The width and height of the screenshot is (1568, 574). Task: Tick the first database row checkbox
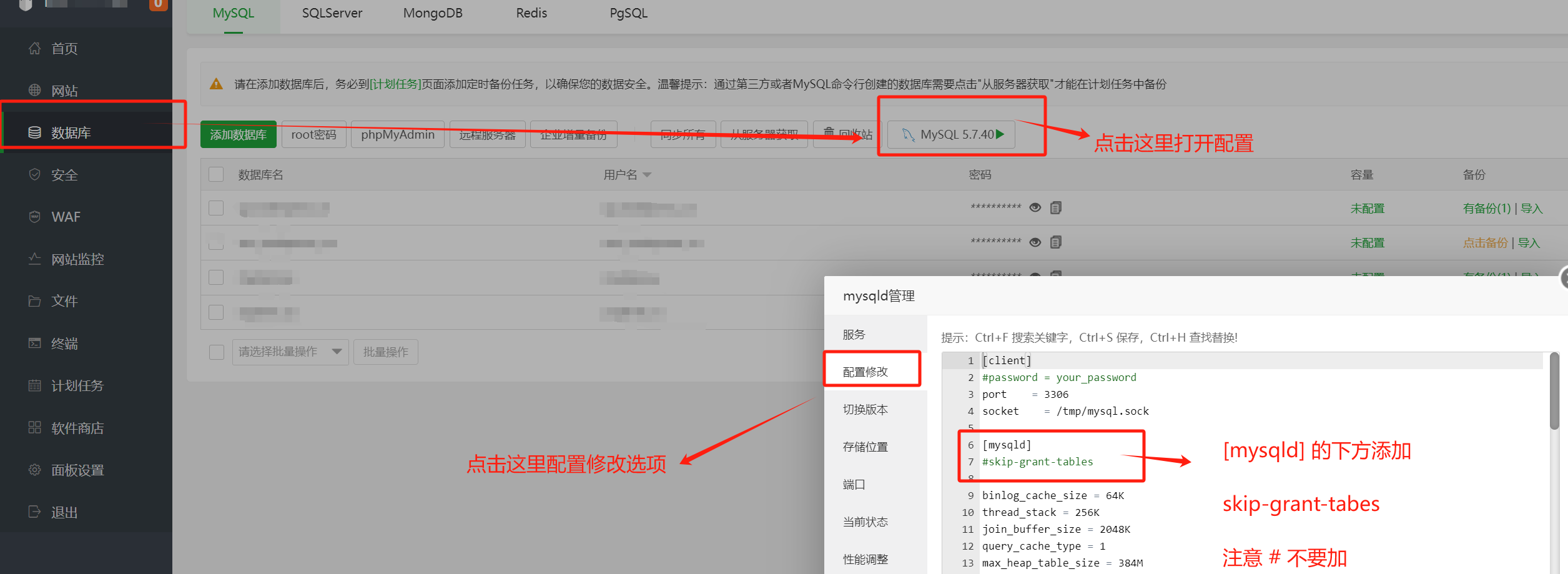pos(216,208)
